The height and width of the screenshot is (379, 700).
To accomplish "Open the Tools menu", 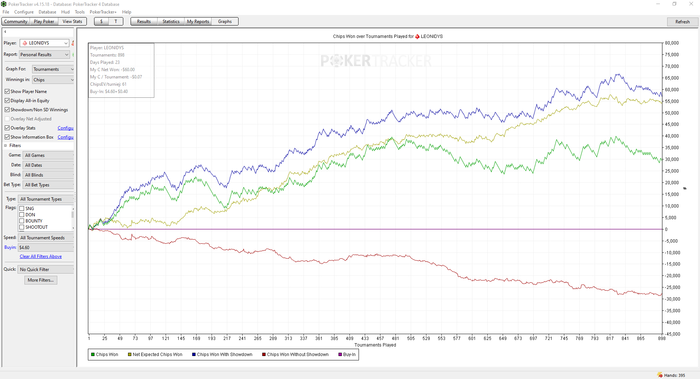I will pyautogui.click(x=79, y=12).
